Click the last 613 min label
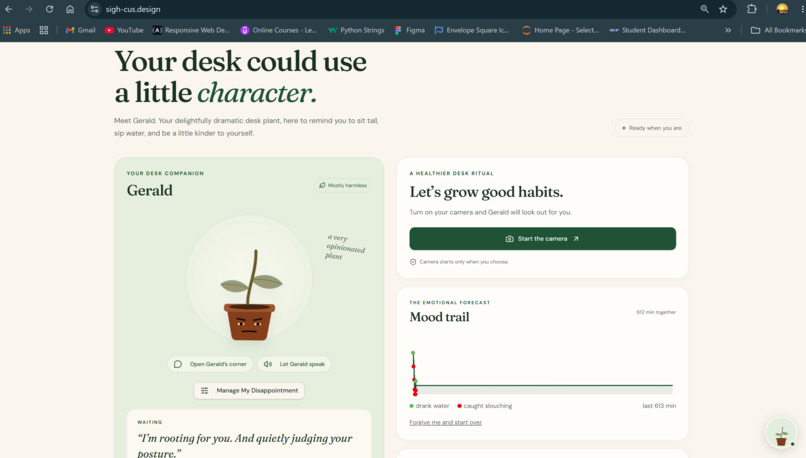The width and height of the screenshot is (806, 458). pyautogui.click(x=659, y=406)
